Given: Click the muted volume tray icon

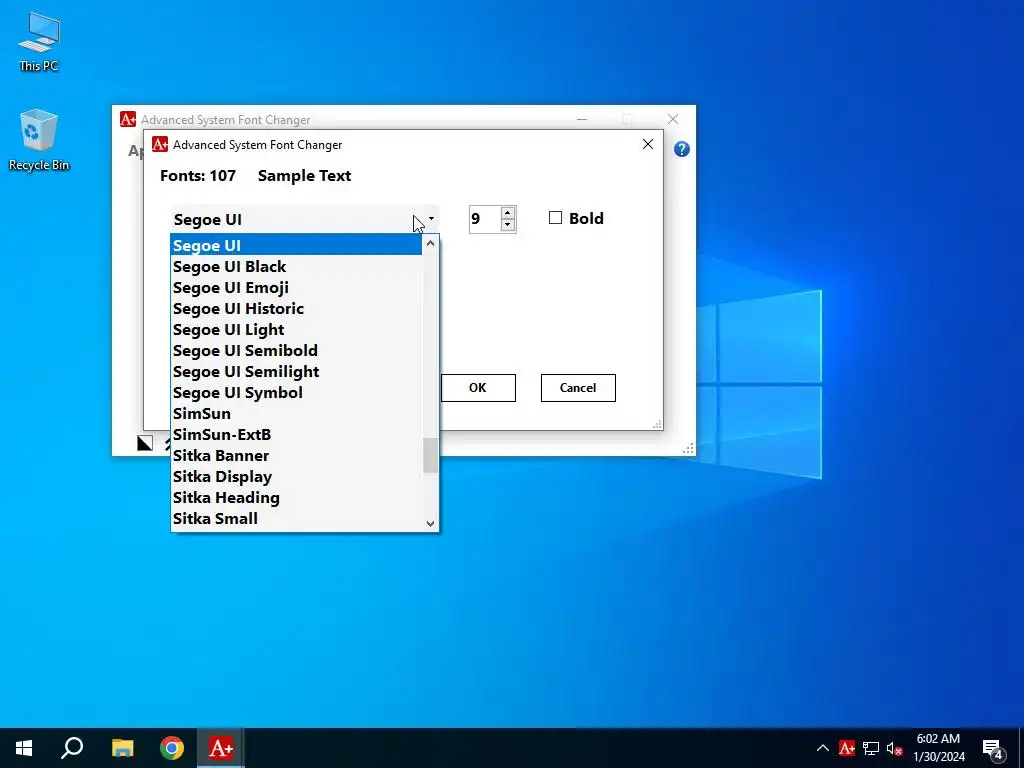Looking at the screenshot, I should [x=894, y=748].
